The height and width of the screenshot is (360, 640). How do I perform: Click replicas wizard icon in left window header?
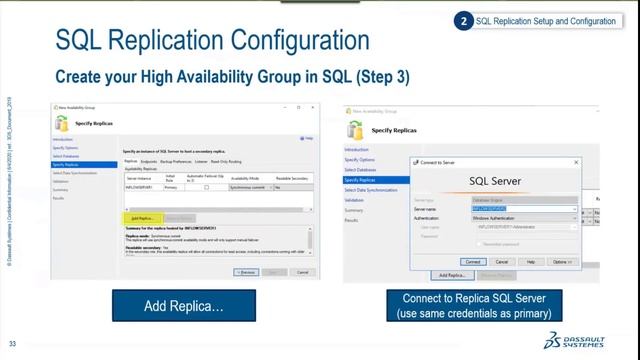pyautogui.click(x=62, y=123)
